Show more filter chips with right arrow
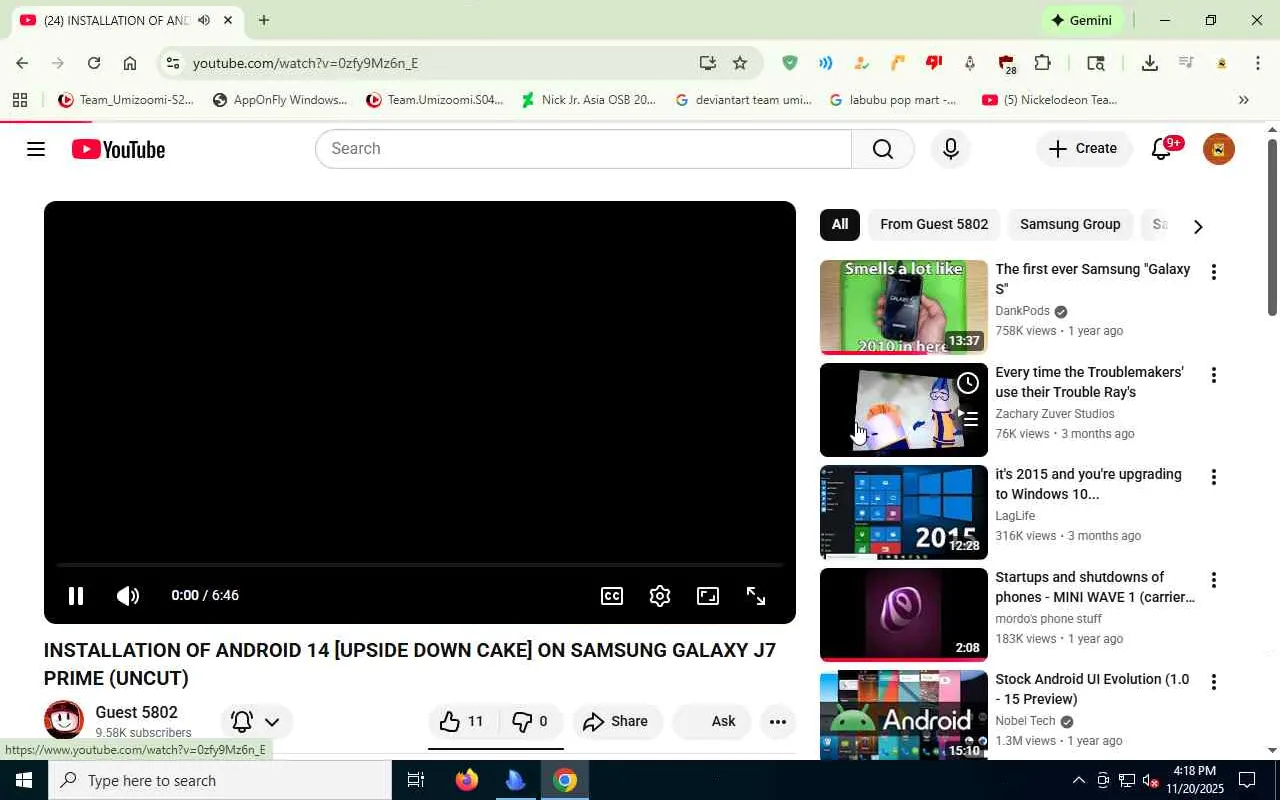 point(1198,226)
